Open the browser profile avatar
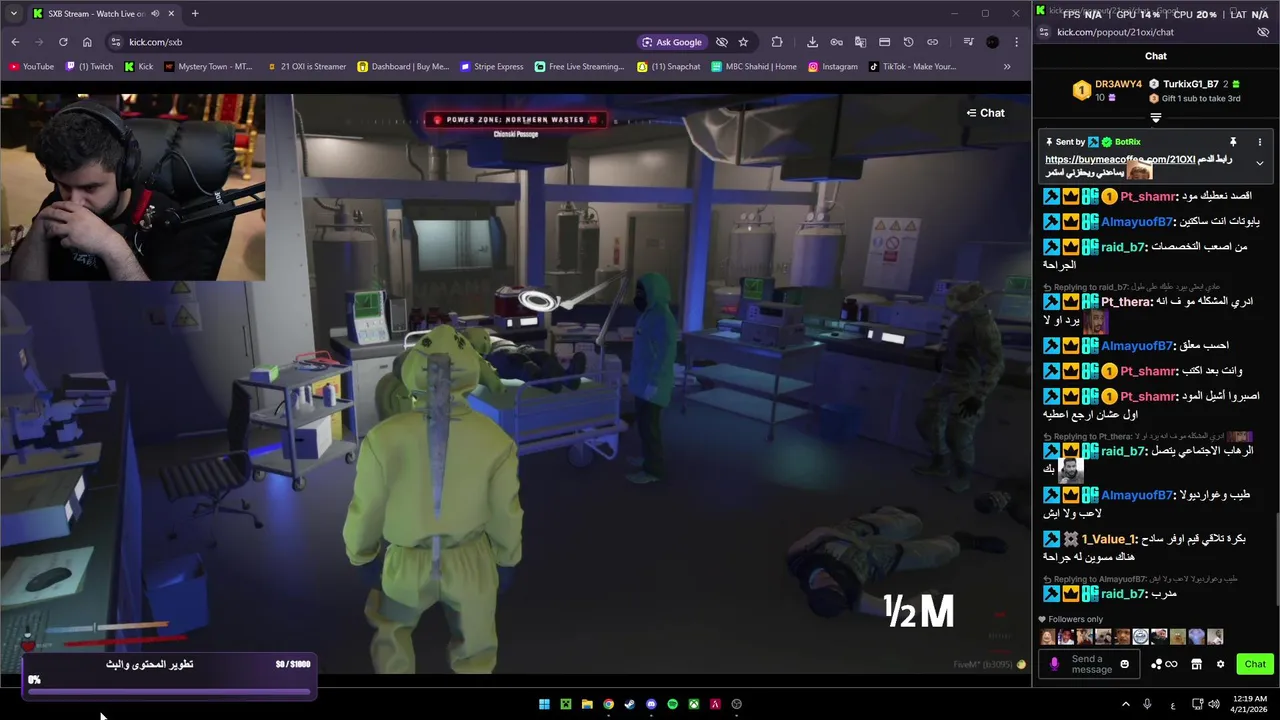 point(992,42)
